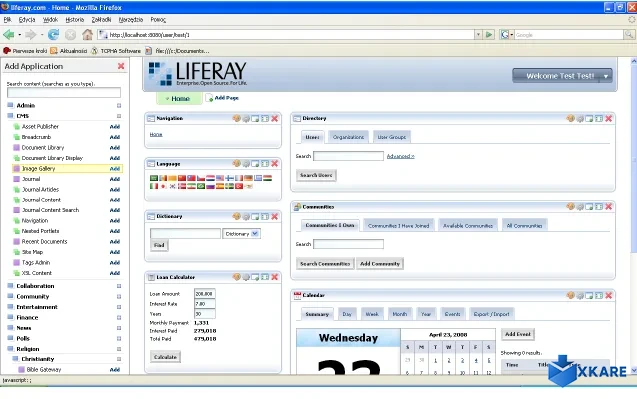Remove the Language portlet with red X

pyautogui.click(x=275, y=164)
